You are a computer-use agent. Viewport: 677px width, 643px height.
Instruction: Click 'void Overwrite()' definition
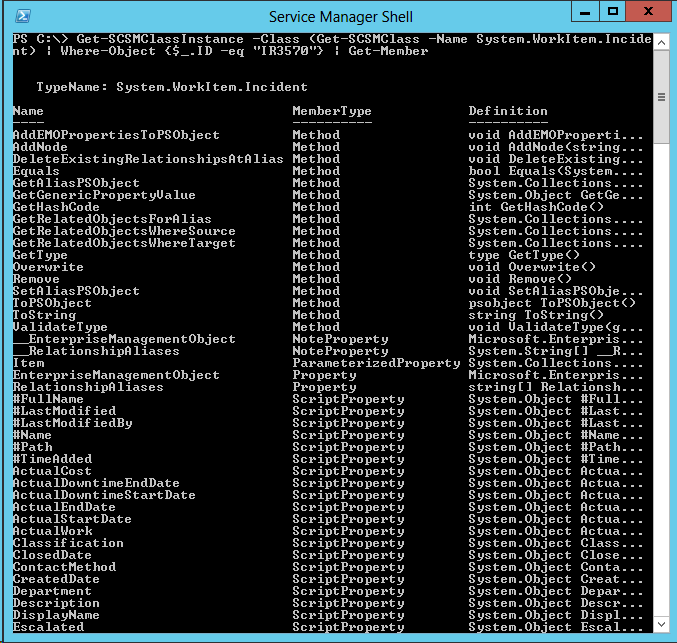532,267
